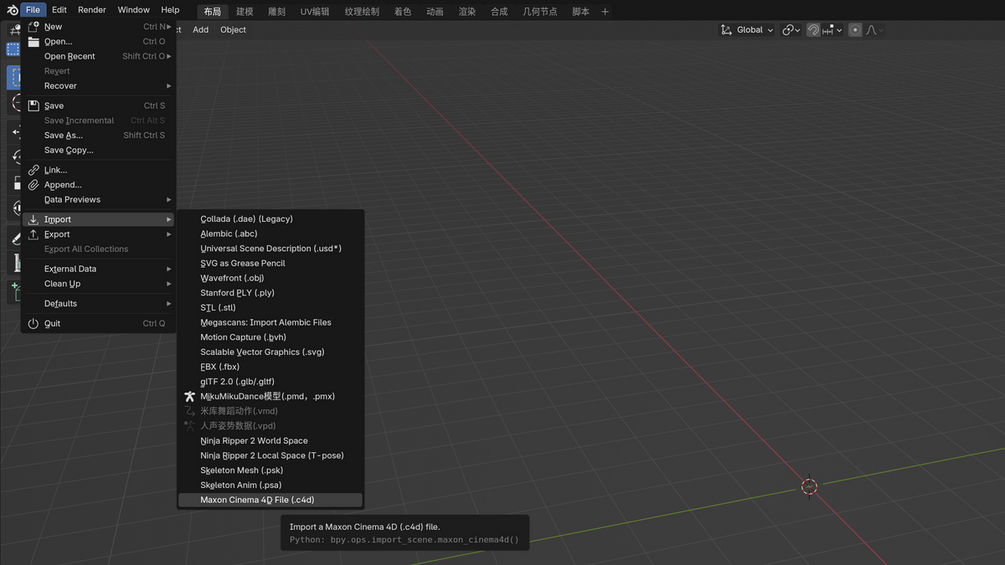1005x565 pixels.
Task: Add a new workspace with plus button
Action: coord(604,12)
